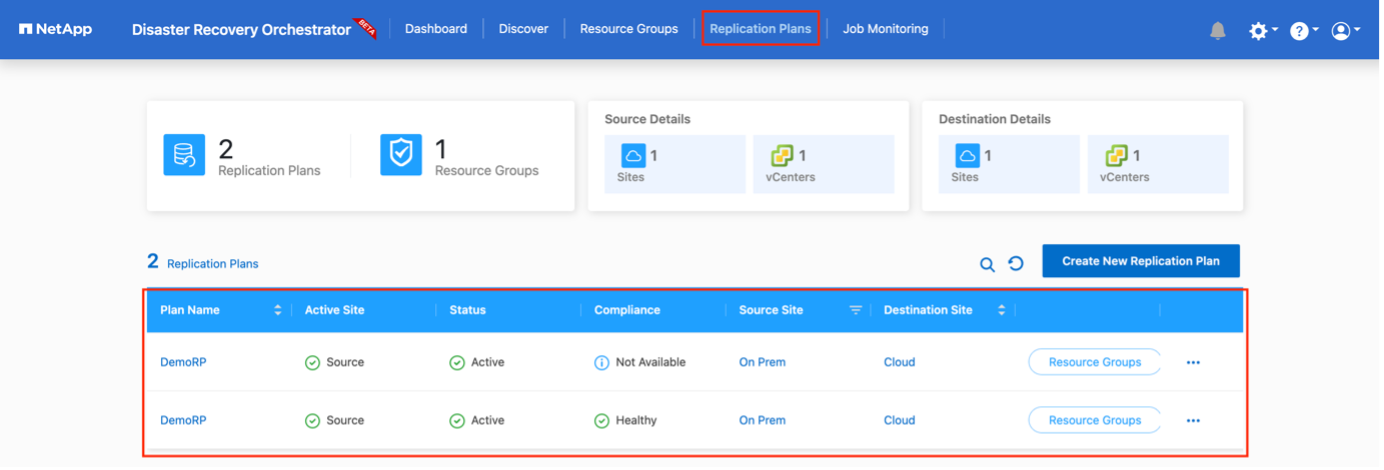Click the Resource Groups shield icon
Viewport: 1384px width, 470px height.
(x=401, y=155)
